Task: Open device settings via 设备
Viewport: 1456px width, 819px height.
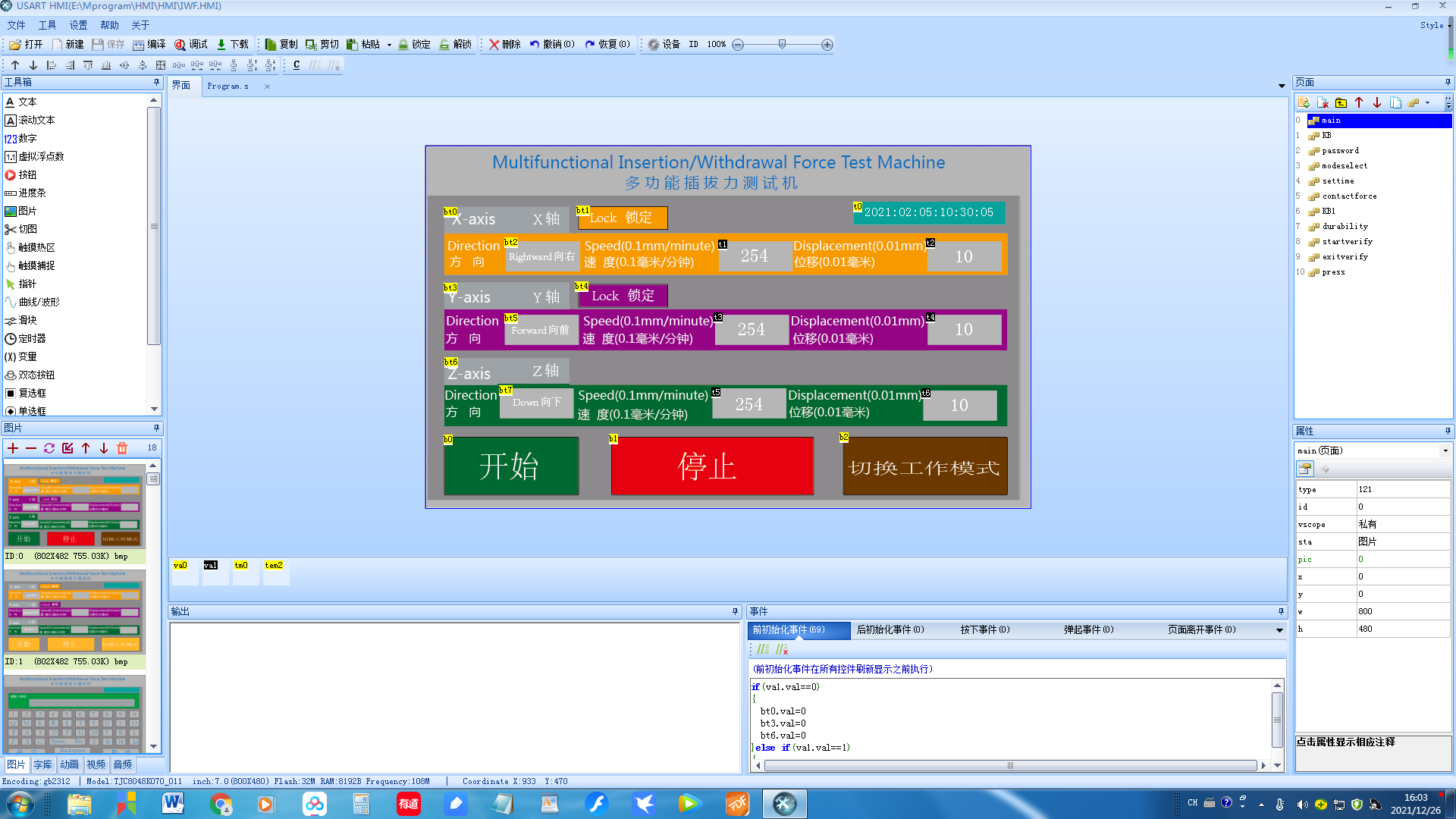Action: click(664, 45)
